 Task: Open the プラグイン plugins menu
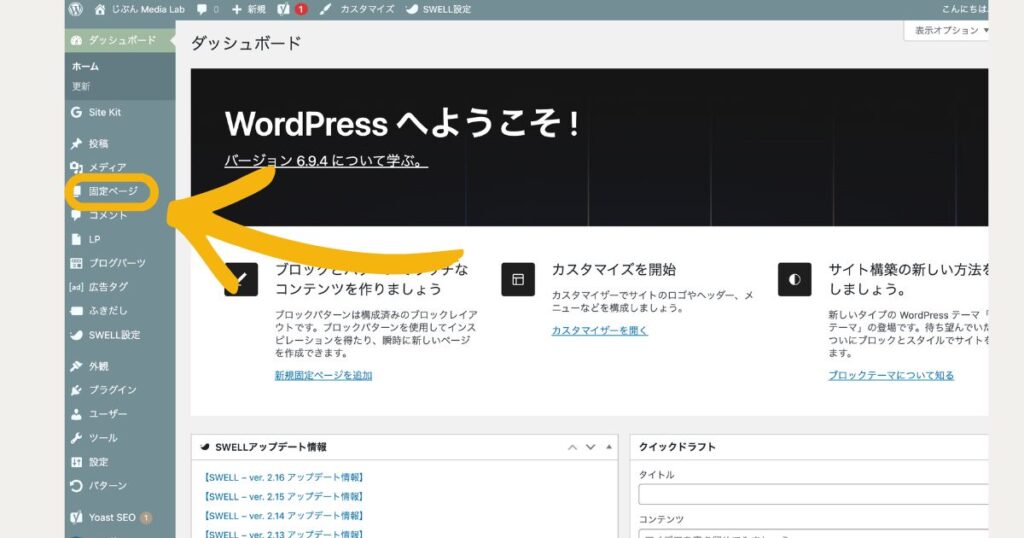coord(112,390)
